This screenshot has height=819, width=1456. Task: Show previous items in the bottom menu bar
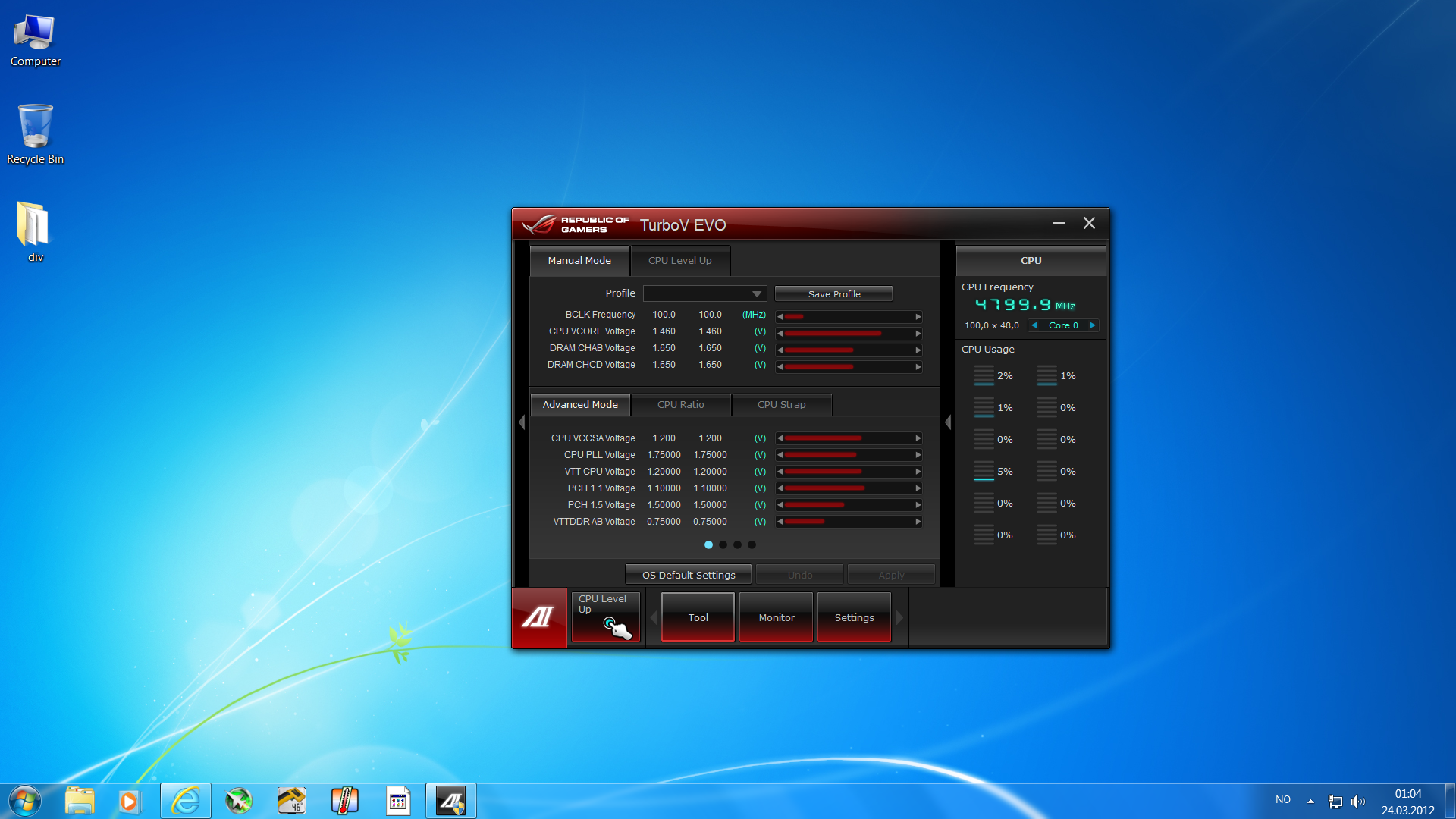[654, 617]
